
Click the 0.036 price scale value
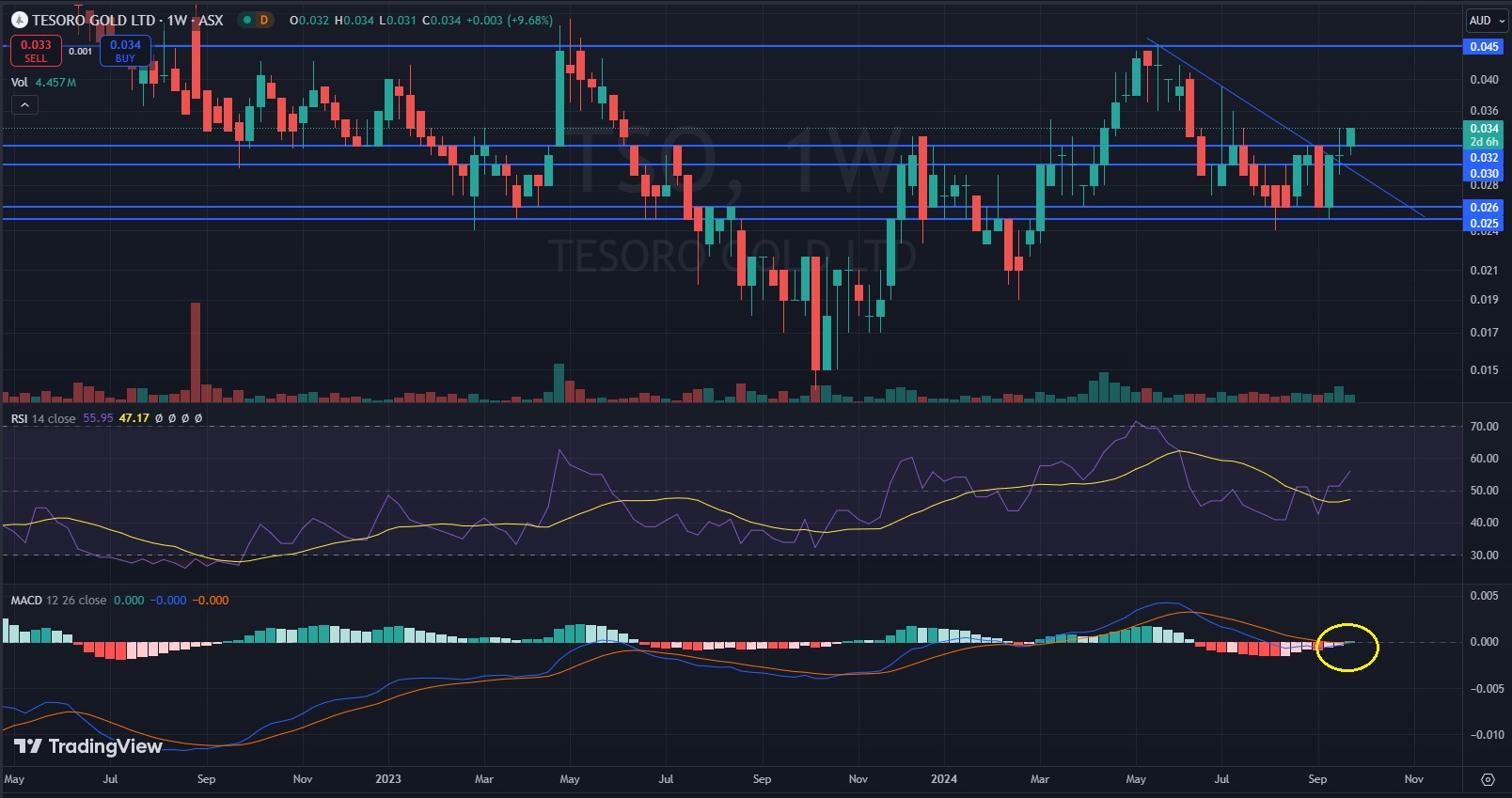(1484, 111)
